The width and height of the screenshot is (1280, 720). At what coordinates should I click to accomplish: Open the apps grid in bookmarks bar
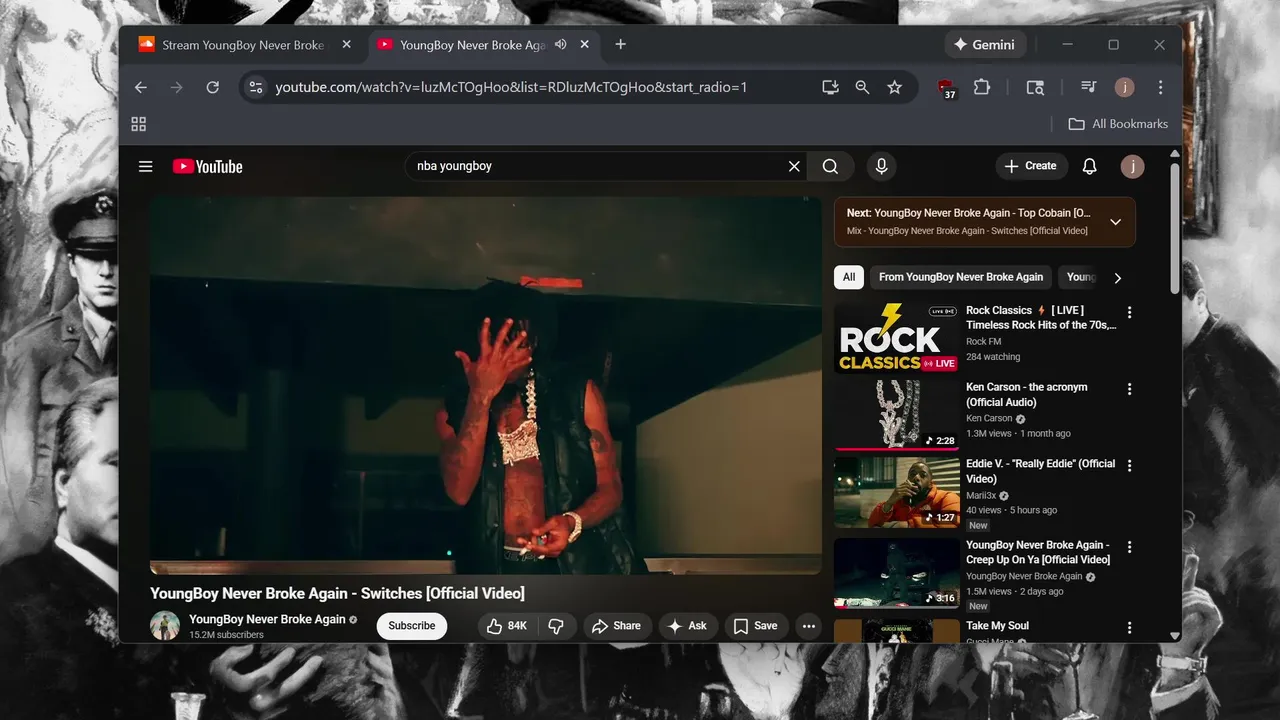pos(139,124)
